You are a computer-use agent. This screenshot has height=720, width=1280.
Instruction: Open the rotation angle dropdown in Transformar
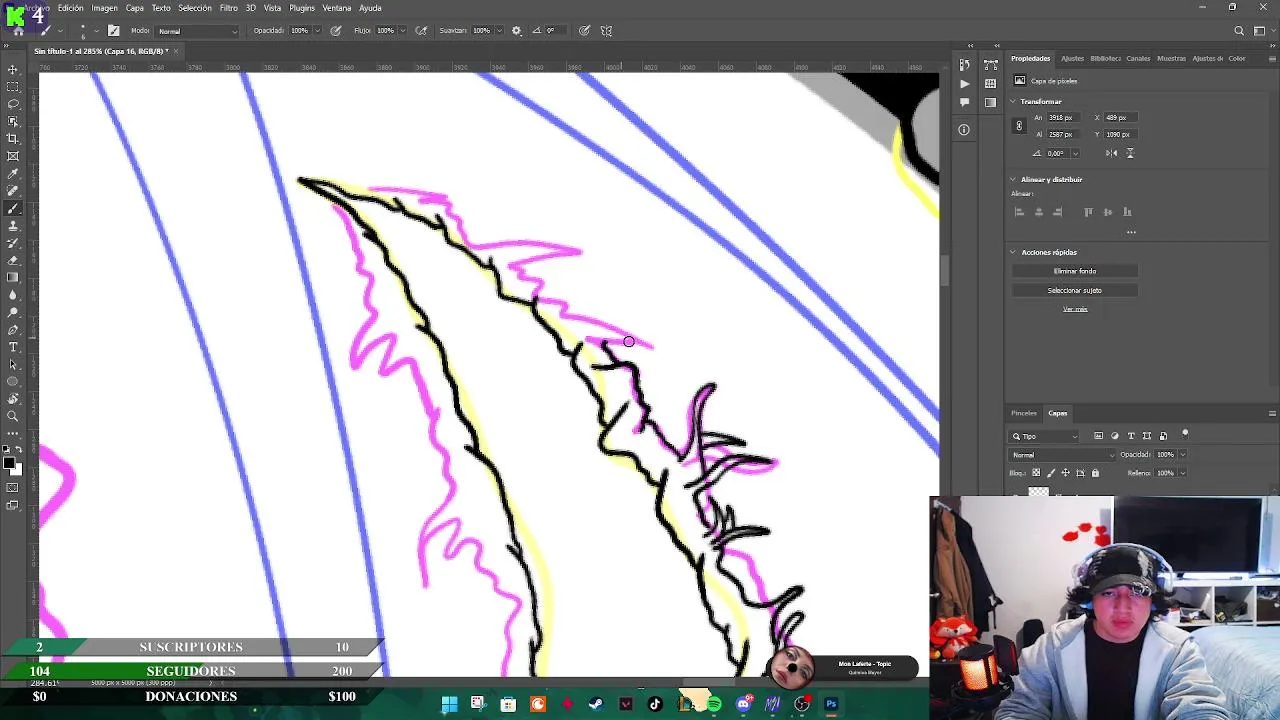[1075, 154]
